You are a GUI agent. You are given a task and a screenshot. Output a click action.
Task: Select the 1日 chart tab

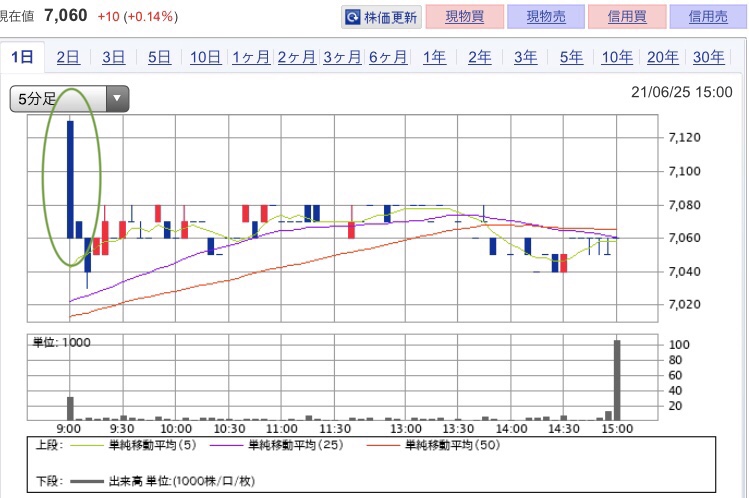22,57
